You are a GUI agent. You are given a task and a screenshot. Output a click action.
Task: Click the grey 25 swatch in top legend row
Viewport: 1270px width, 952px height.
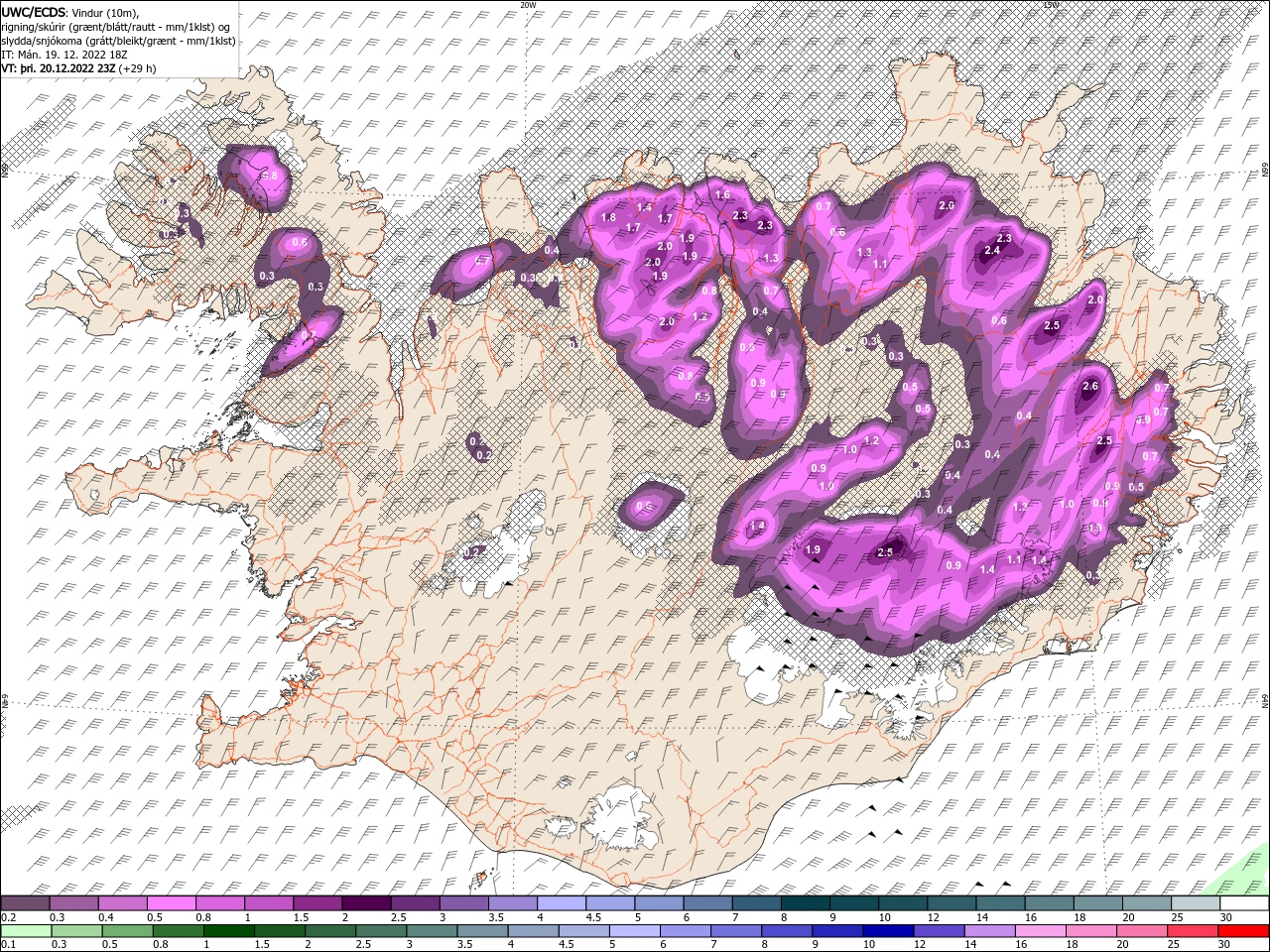(1195, 903)
